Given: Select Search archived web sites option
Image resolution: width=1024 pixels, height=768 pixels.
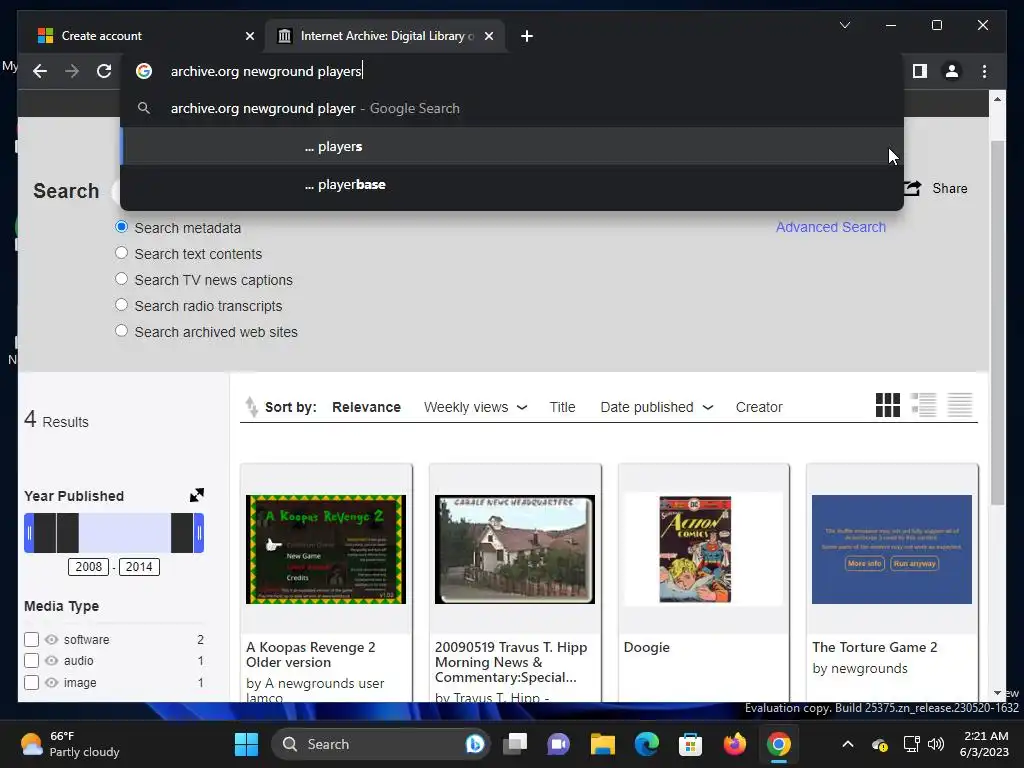Looking at the screenshot, I should (121, 331).
